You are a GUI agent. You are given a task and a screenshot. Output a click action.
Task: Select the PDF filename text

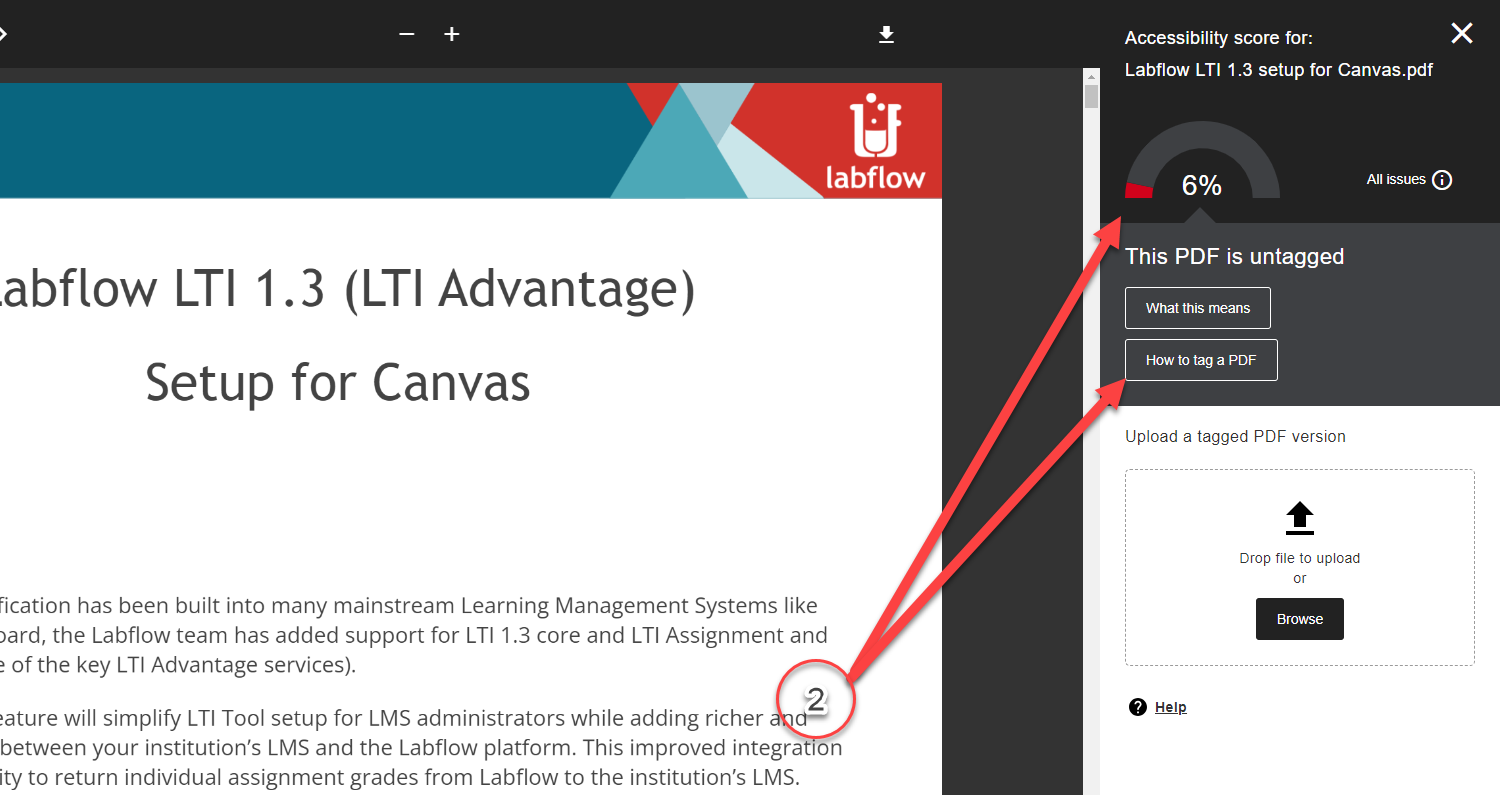point(1279,70)
